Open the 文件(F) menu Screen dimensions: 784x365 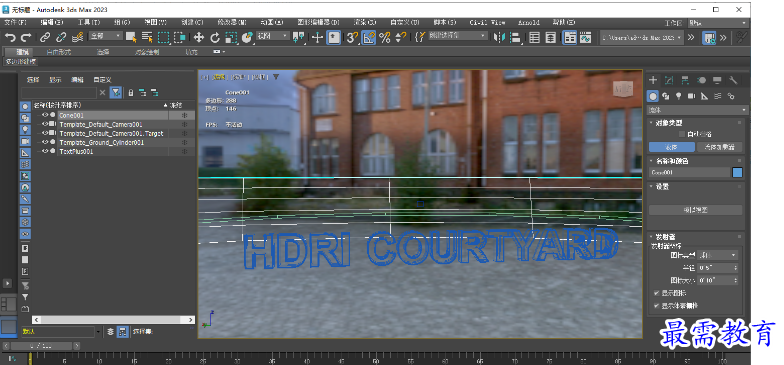(x=15, y=22)
